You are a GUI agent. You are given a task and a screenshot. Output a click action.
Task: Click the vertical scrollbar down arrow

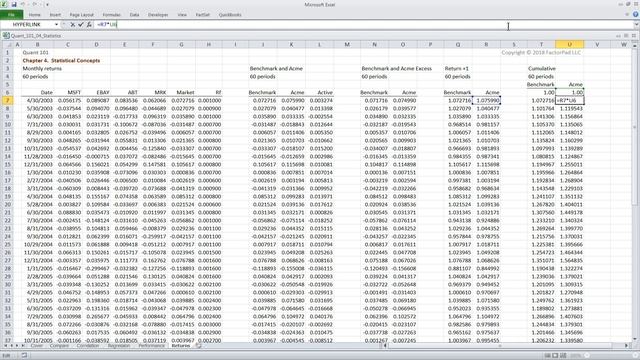(x=635, y=339)
